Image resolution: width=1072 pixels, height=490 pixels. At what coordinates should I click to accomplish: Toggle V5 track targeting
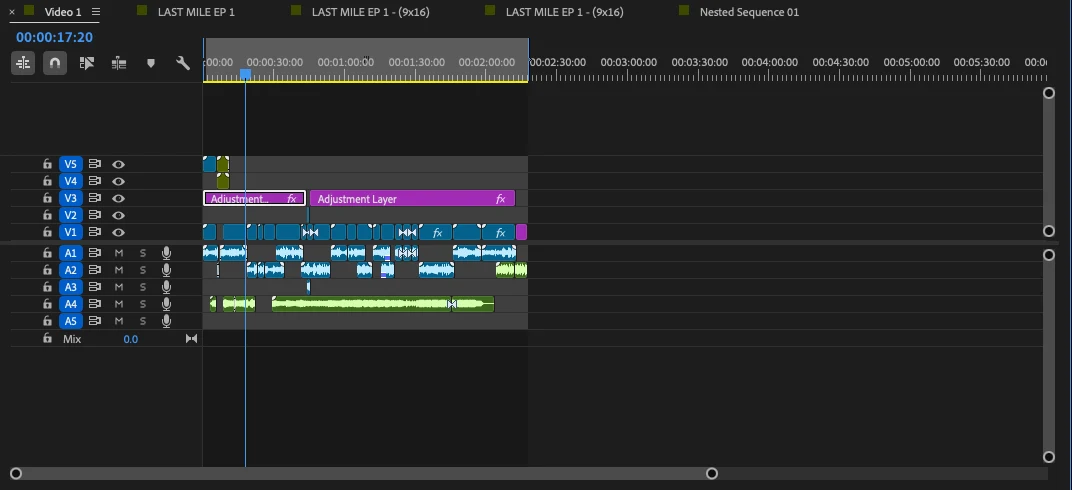(70, 164)
